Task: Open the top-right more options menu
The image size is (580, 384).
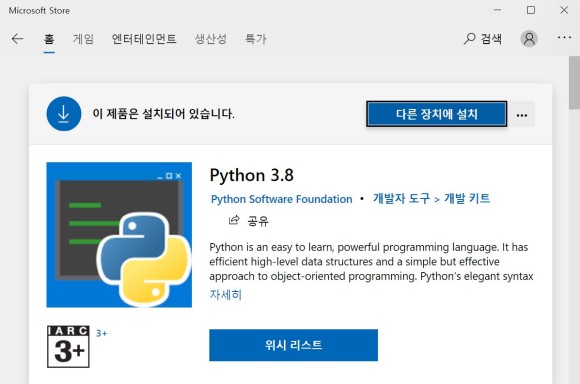Action: point(564,37)
